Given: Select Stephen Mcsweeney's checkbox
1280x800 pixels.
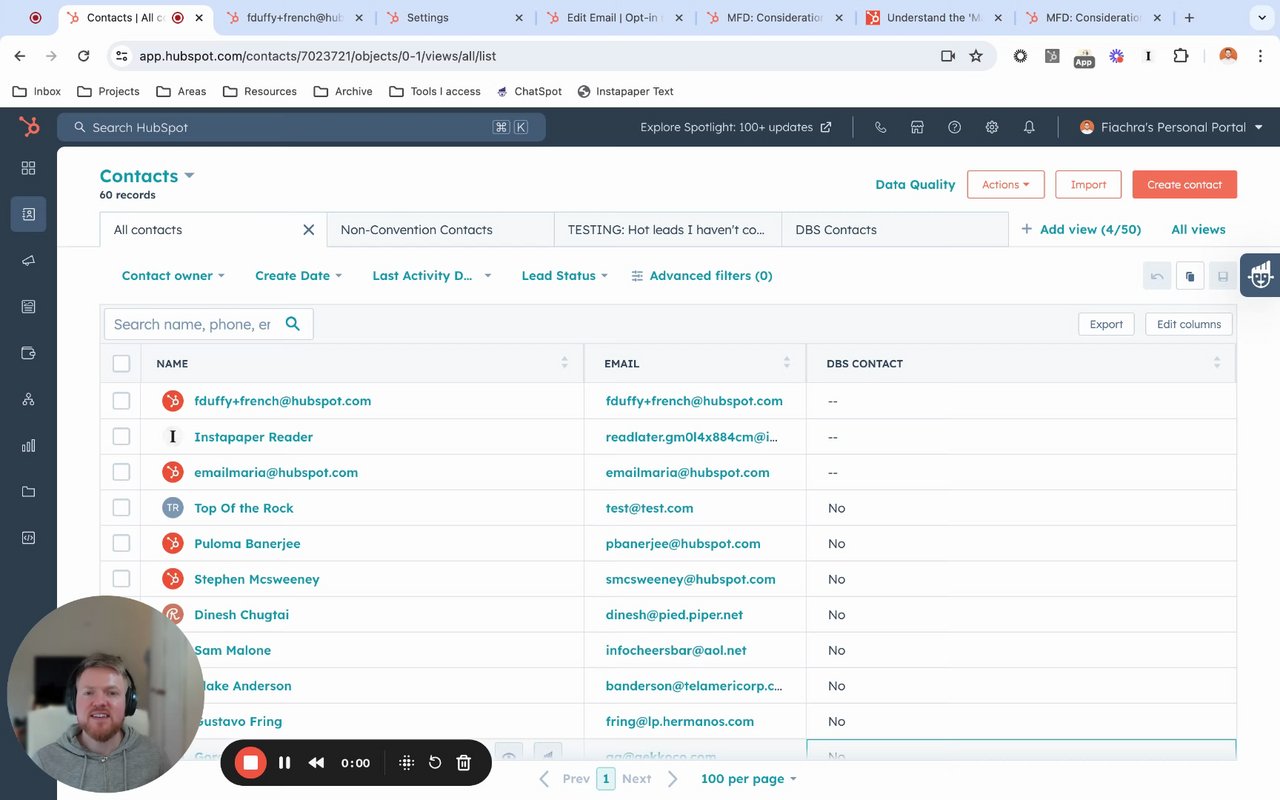Looking at the screenshot, I should click(121, 579).
